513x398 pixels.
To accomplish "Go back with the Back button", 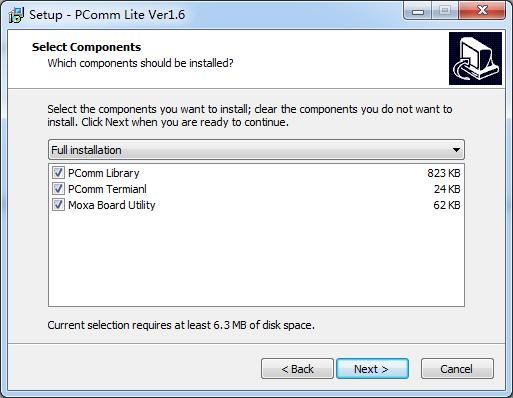I will pos(297,369).
